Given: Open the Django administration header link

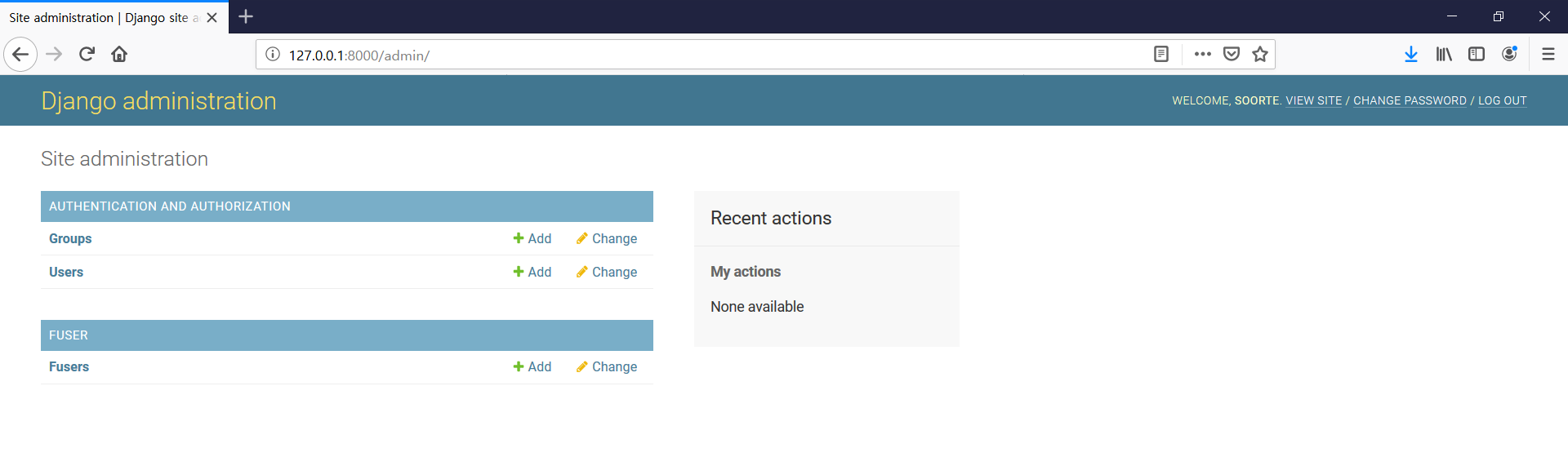Looking at the screenshot, I should (x=158, y=101).
